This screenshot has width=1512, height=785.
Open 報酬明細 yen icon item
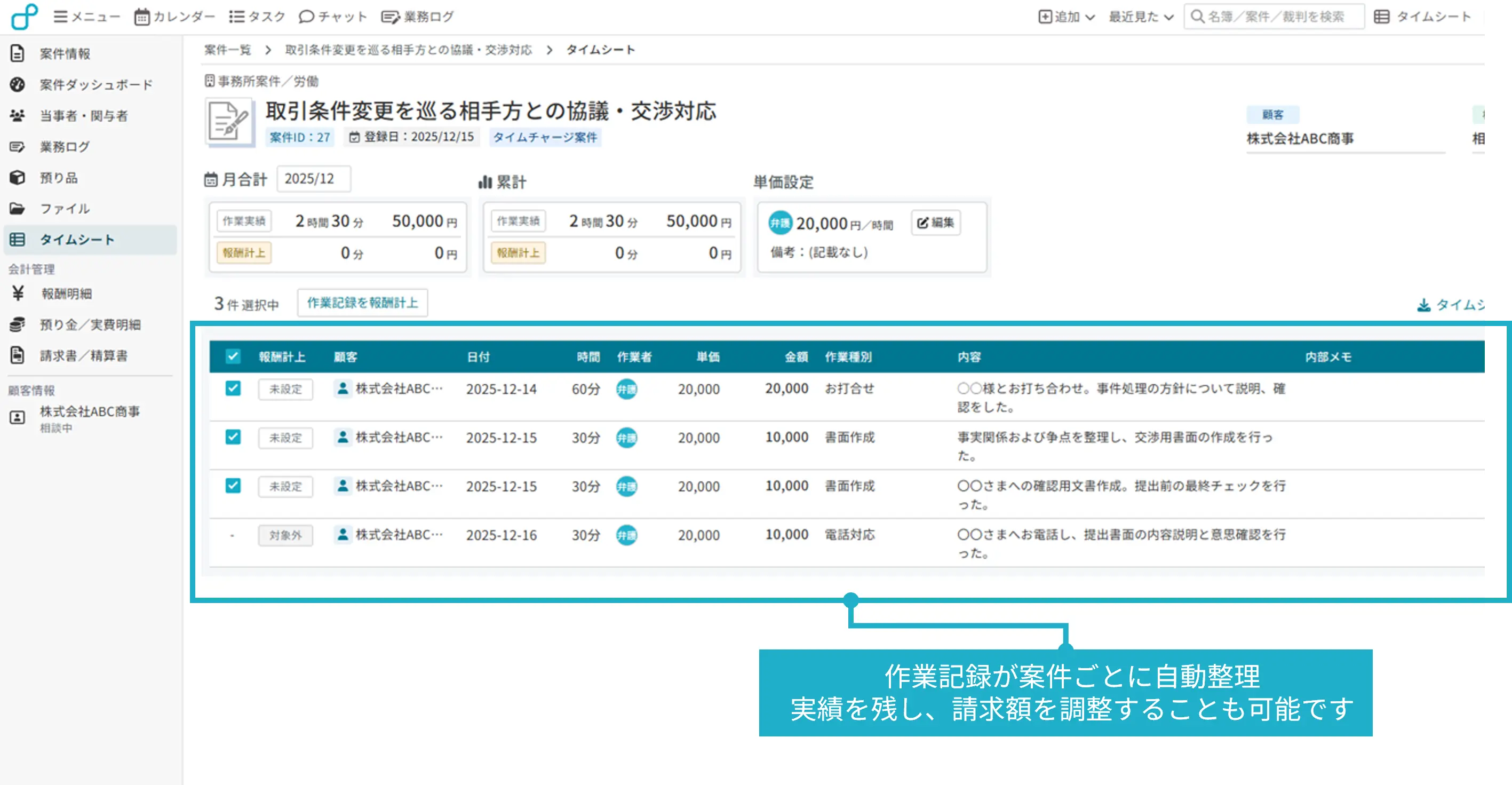point(18,293)
